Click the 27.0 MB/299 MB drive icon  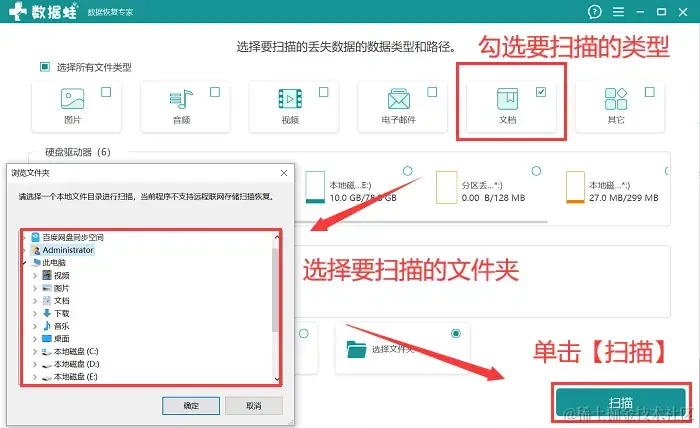tap(575, 187)
